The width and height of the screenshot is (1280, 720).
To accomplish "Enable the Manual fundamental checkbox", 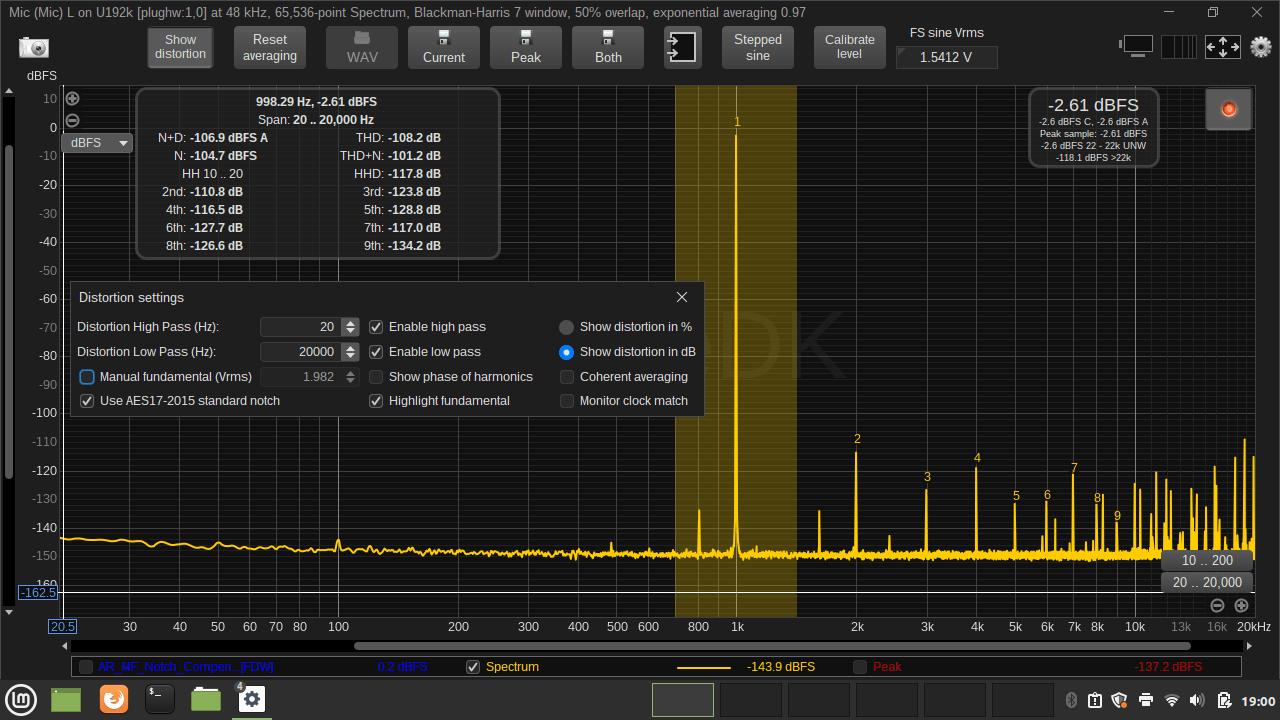I will tap(87, 377).
